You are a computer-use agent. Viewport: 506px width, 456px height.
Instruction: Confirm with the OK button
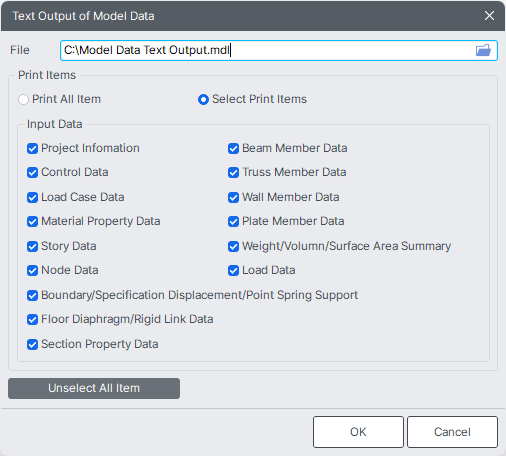coord(358,432)
